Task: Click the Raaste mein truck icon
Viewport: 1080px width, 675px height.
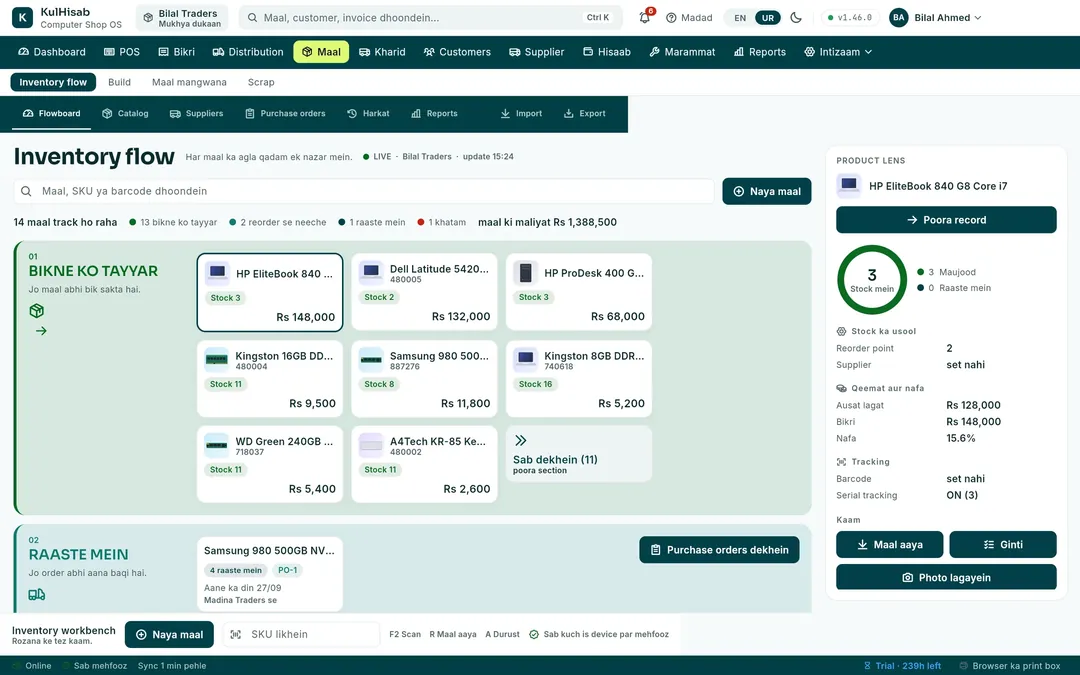Action: [37, 594]
